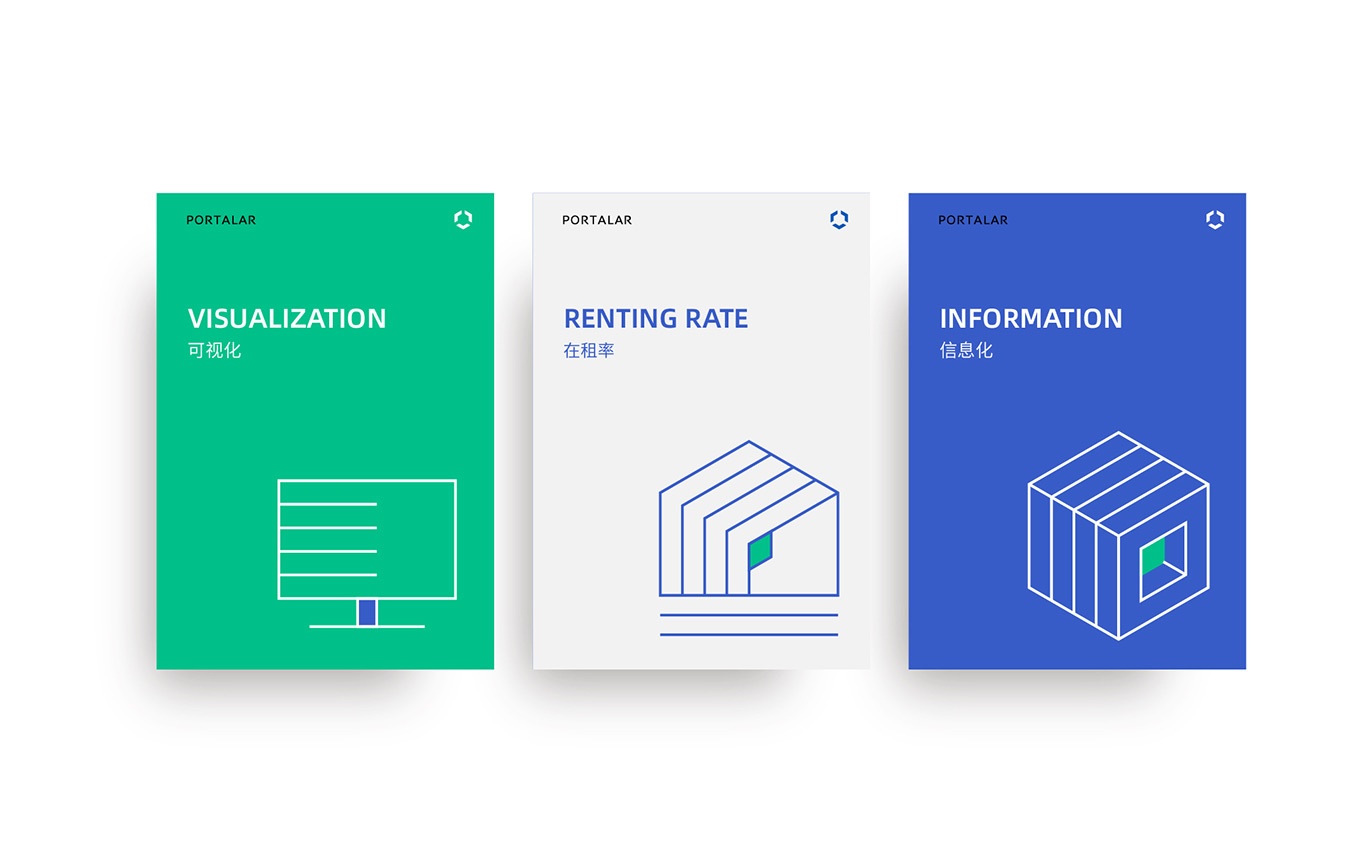The image size is (1360, 850).
Task: Click the bottom ground line under the house
Action: 748,635
